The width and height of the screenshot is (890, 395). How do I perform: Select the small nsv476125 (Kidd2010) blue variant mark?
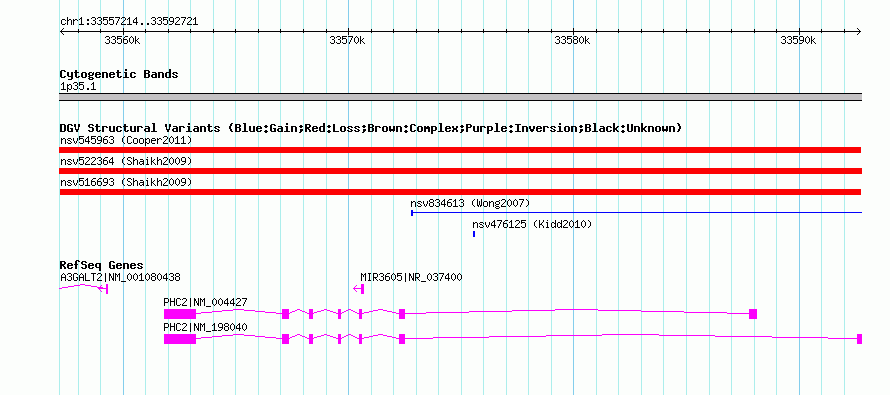(x=474, y=234)
